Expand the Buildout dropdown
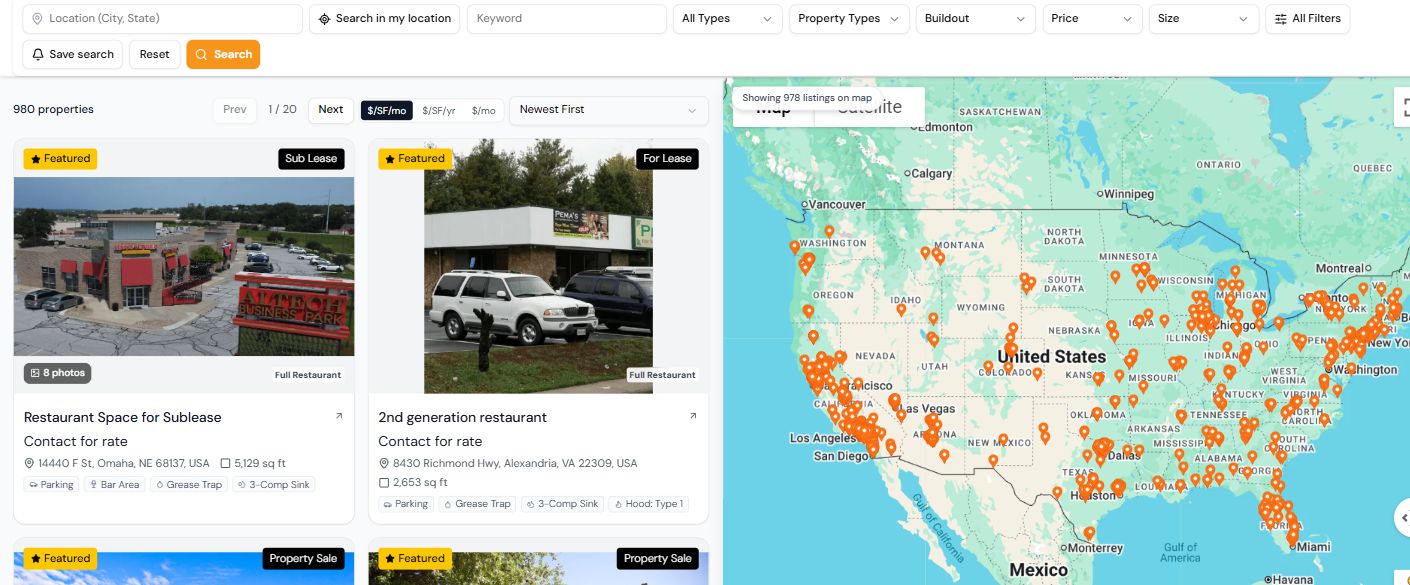Viewport: 1410px width, 585px height. 975,19
